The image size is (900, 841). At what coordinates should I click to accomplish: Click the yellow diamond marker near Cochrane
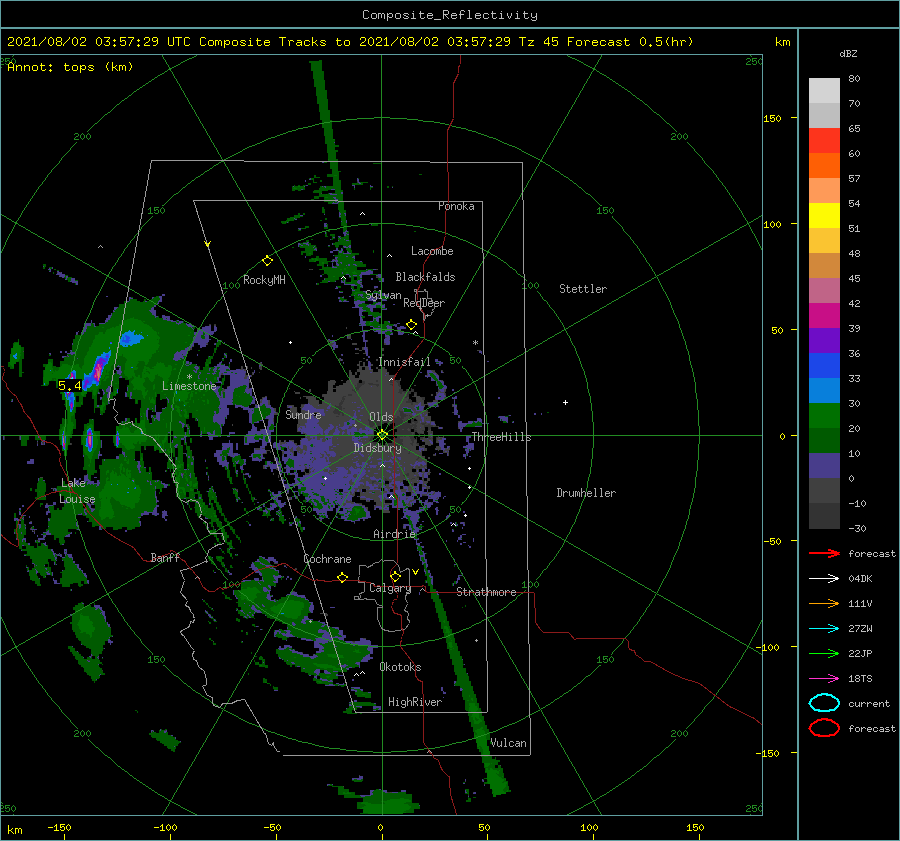pos(342,577)
